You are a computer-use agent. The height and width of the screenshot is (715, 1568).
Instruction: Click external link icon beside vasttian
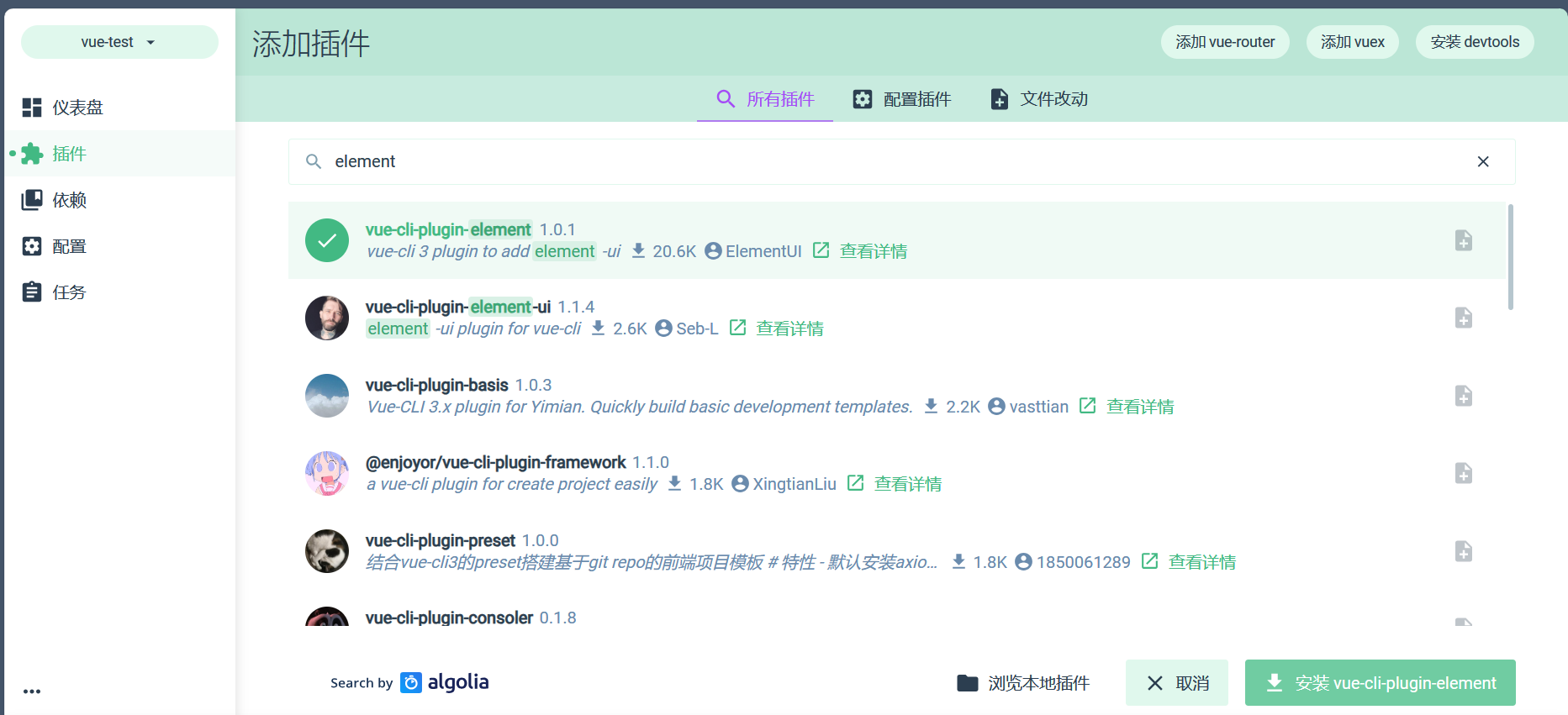tap(1087, 406)
